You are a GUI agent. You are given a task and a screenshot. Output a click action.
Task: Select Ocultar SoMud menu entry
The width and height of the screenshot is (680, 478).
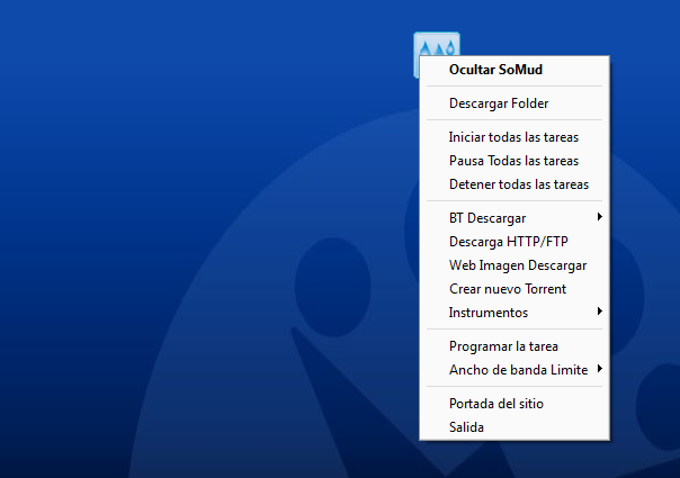(514, 70)
